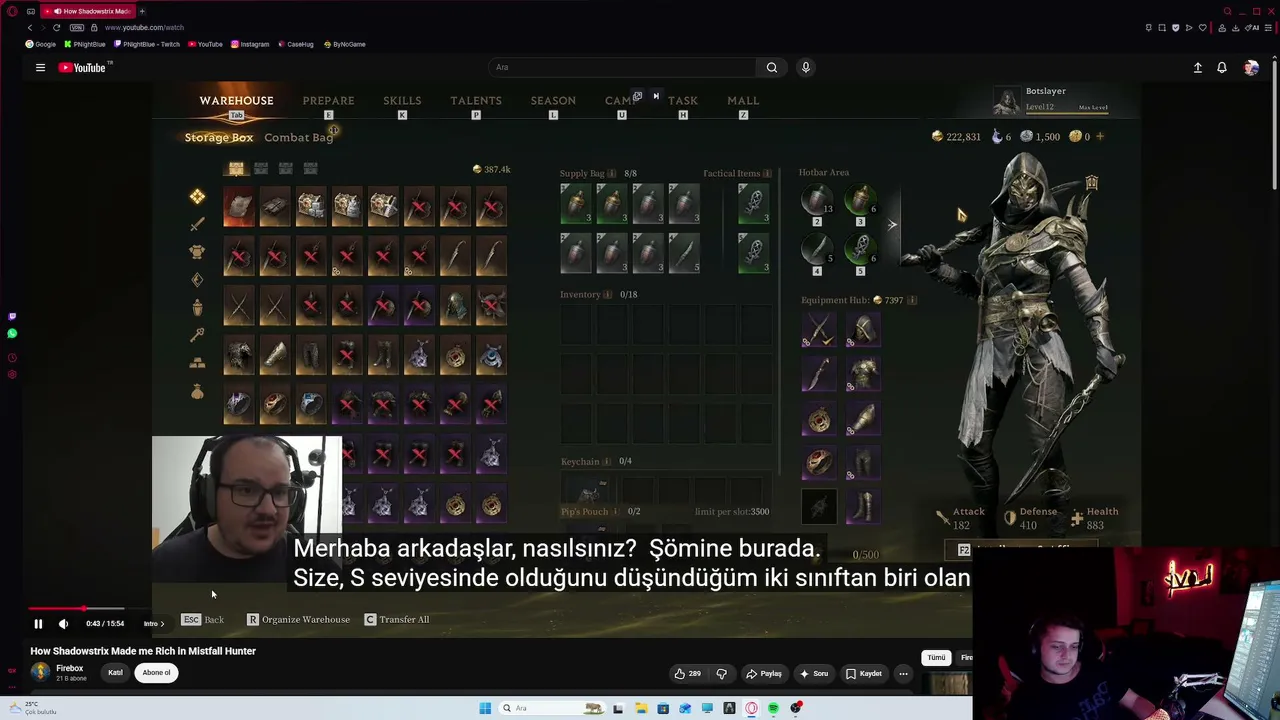Click the TALENTS game tab
Screen dimensions: 1280x720
tap(476, 100)
